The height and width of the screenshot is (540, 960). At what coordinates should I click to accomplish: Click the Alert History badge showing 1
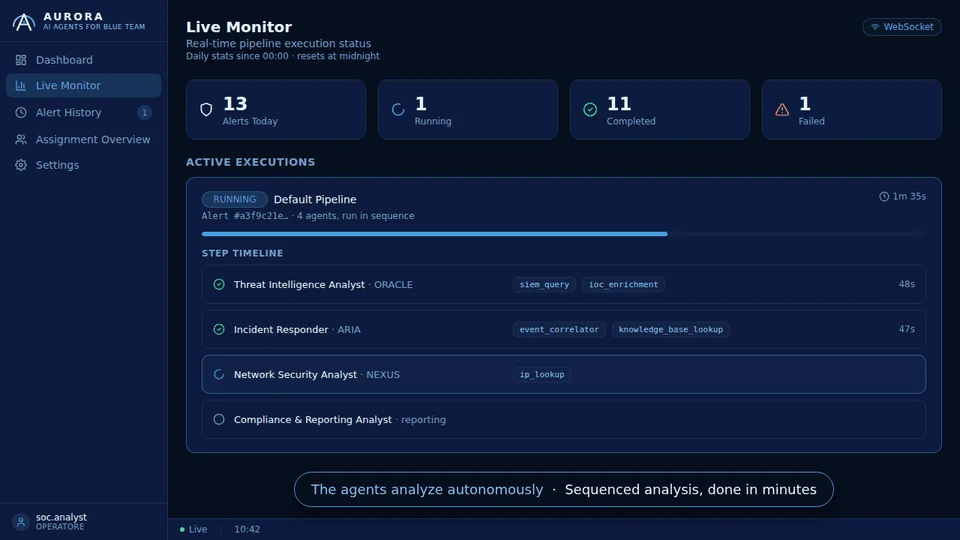(144, 113)
